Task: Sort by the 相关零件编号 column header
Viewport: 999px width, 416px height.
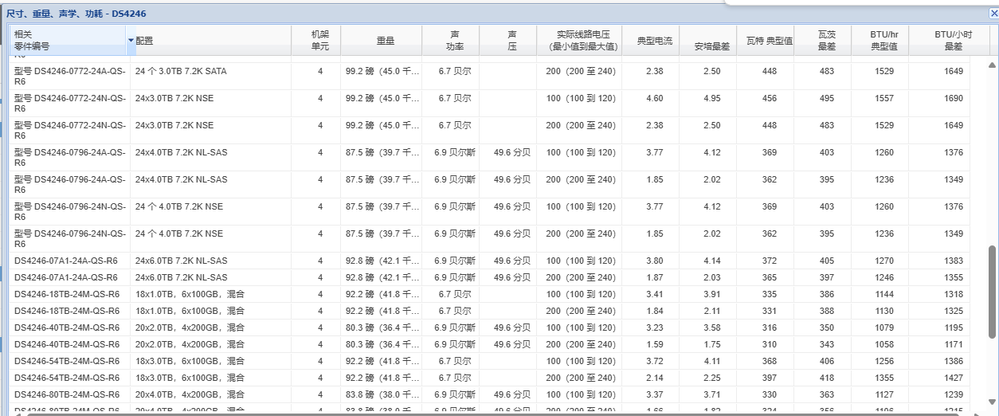Action: (x=68, y=41)
